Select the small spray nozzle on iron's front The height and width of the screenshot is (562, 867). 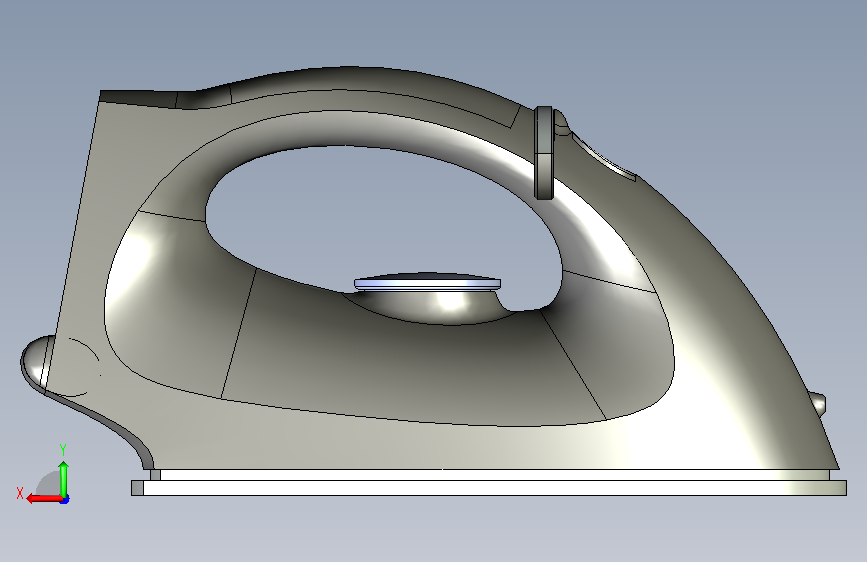click(x=818, y=403)
